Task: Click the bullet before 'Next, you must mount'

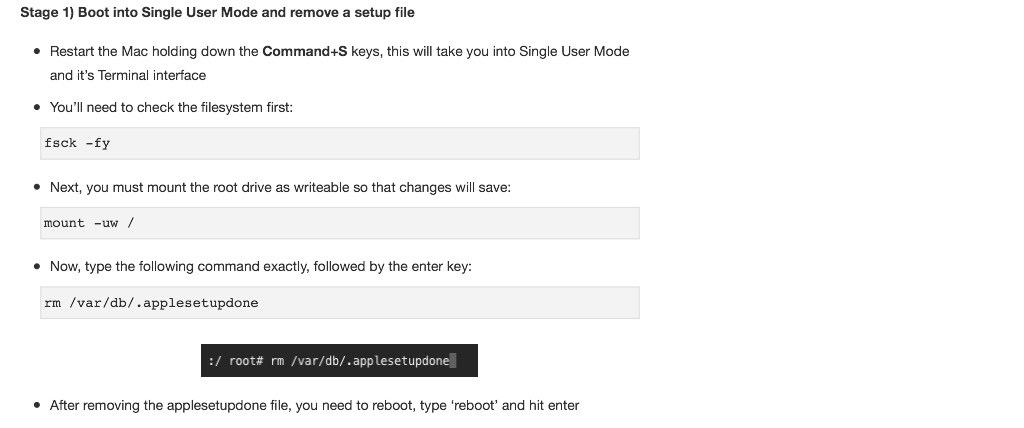Action: pos(37,187)
